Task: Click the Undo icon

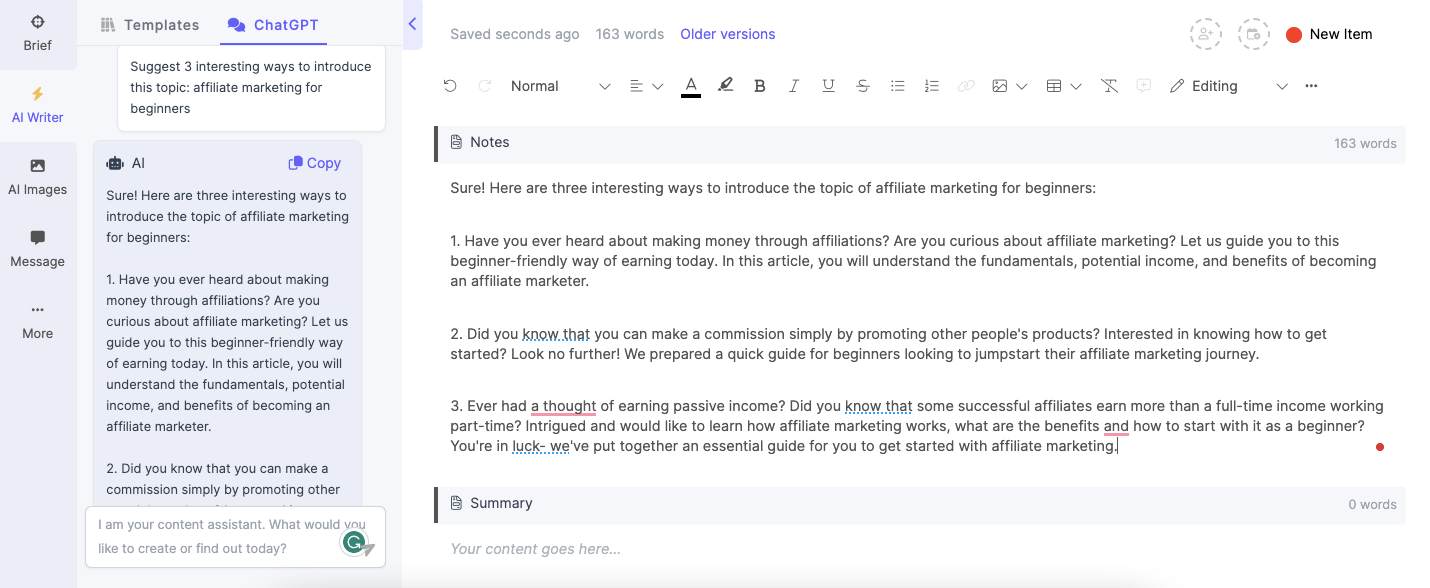Action: pyautogui.click(x=449, y=86)
